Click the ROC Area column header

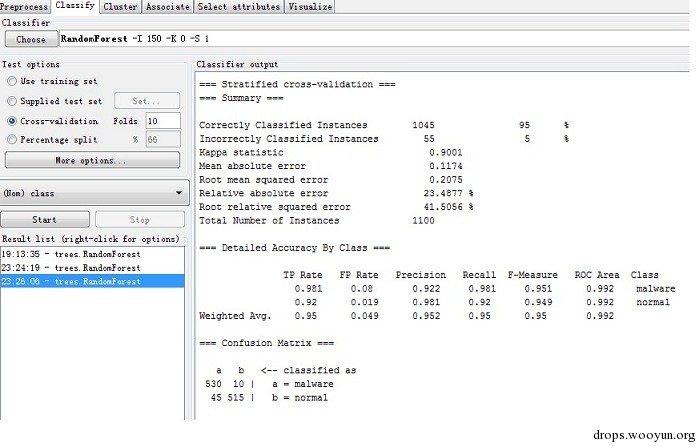(597, 275)
